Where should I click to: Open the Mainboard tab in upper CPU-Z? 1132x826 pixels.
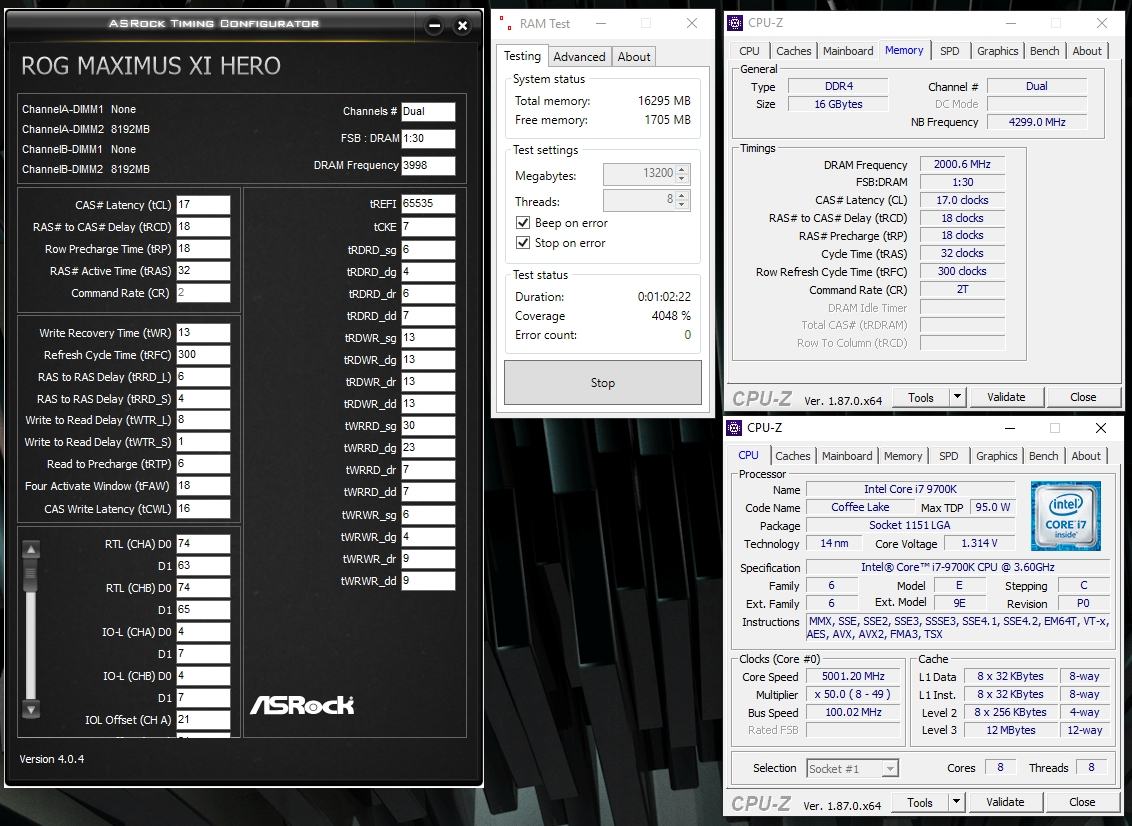[x=848, y=51]
